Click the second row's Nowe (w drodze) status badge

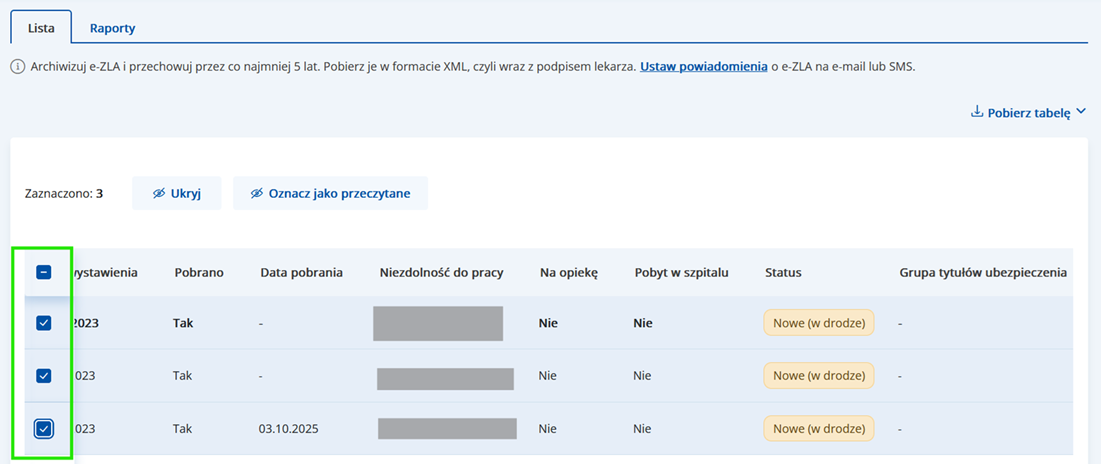click(x=818, y=376)
